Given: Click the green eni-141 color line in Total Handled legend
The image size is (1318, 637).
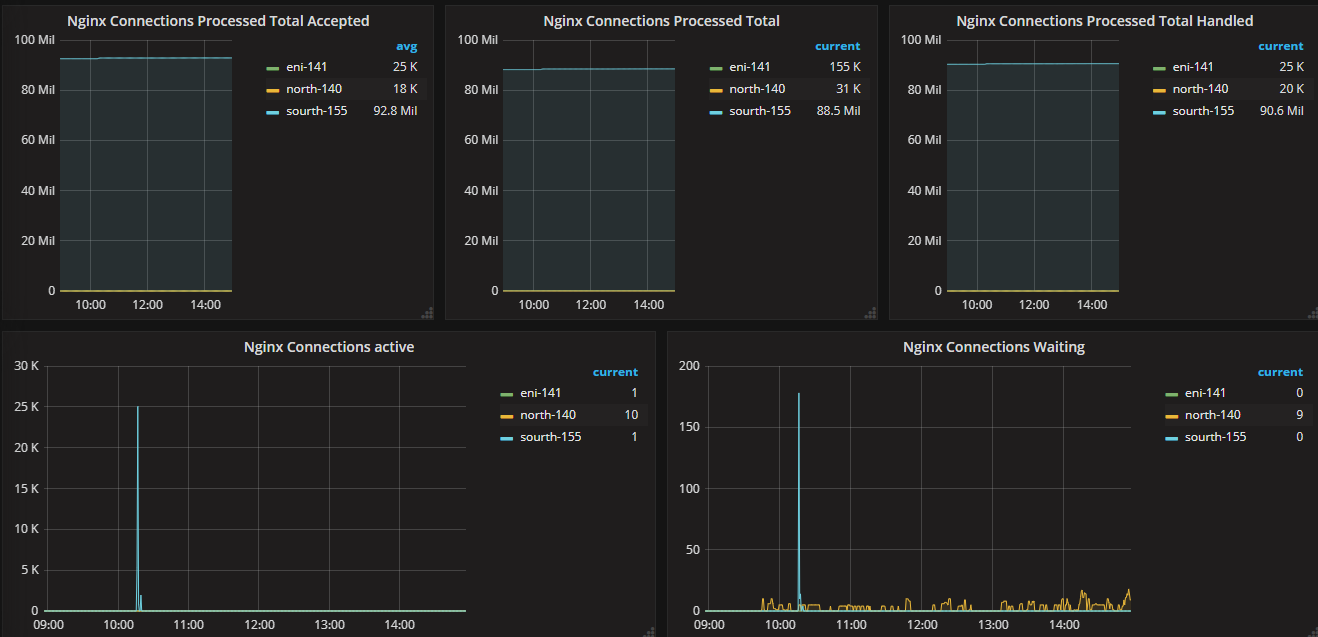Looking at the screenshot, I should [x=1159, y=68].
